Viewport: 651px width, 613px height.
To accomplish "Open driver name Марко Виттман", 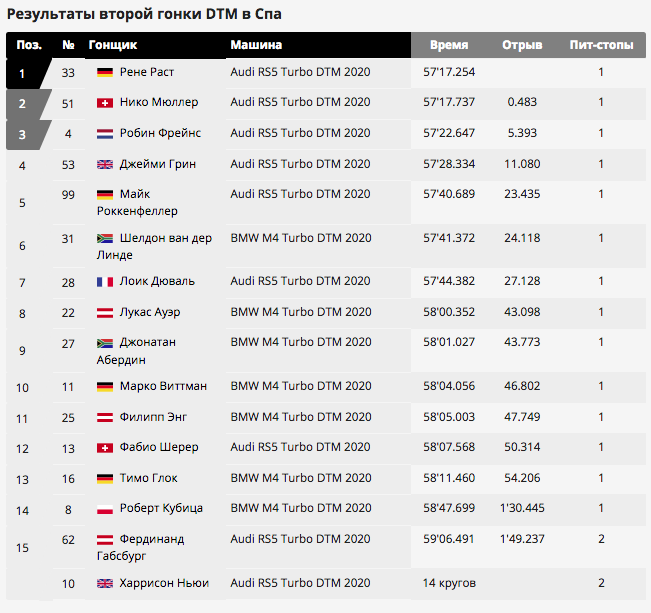I will (x=163, y=386).
